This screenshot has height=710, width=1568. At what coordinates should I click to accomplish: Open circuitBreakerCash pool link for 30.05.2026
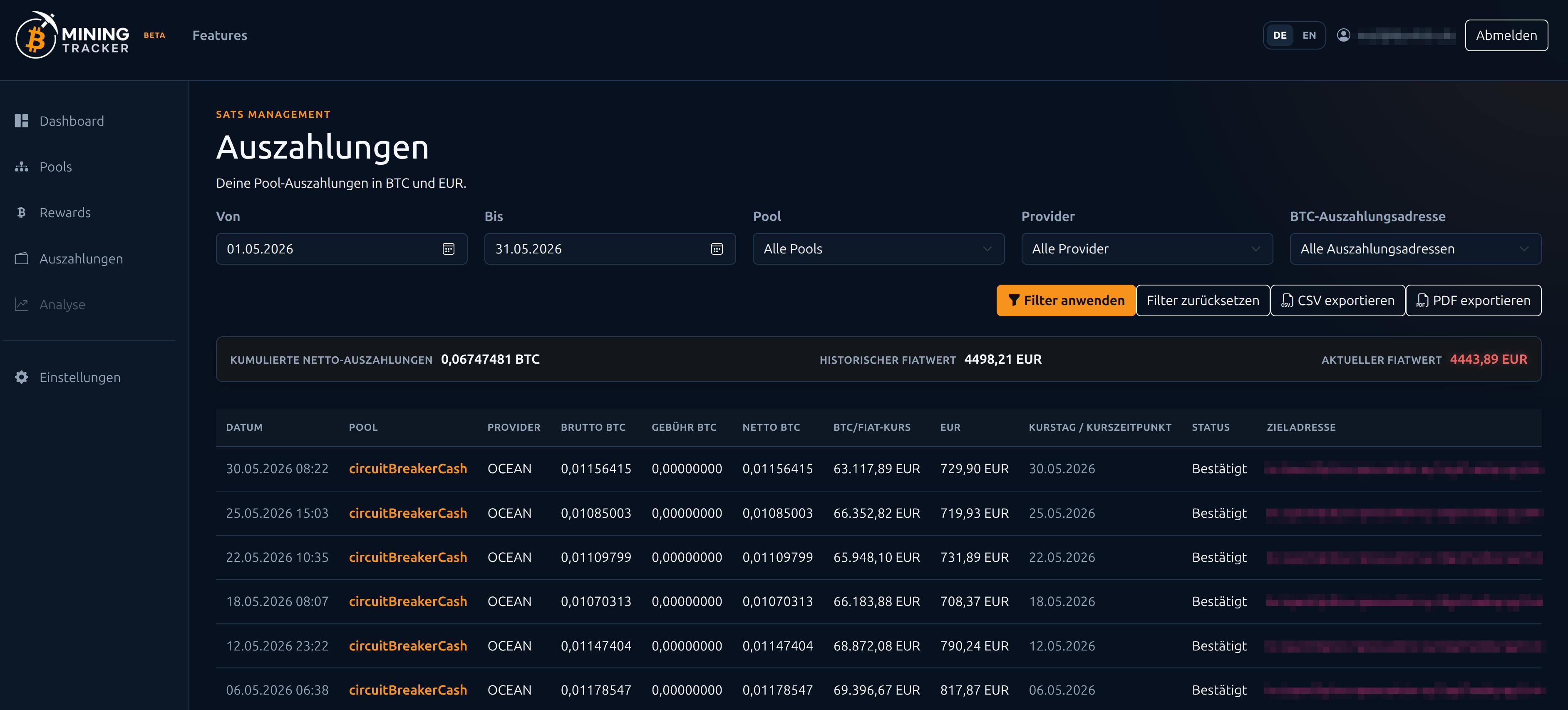pyautogui.click(x=408, y=468)
